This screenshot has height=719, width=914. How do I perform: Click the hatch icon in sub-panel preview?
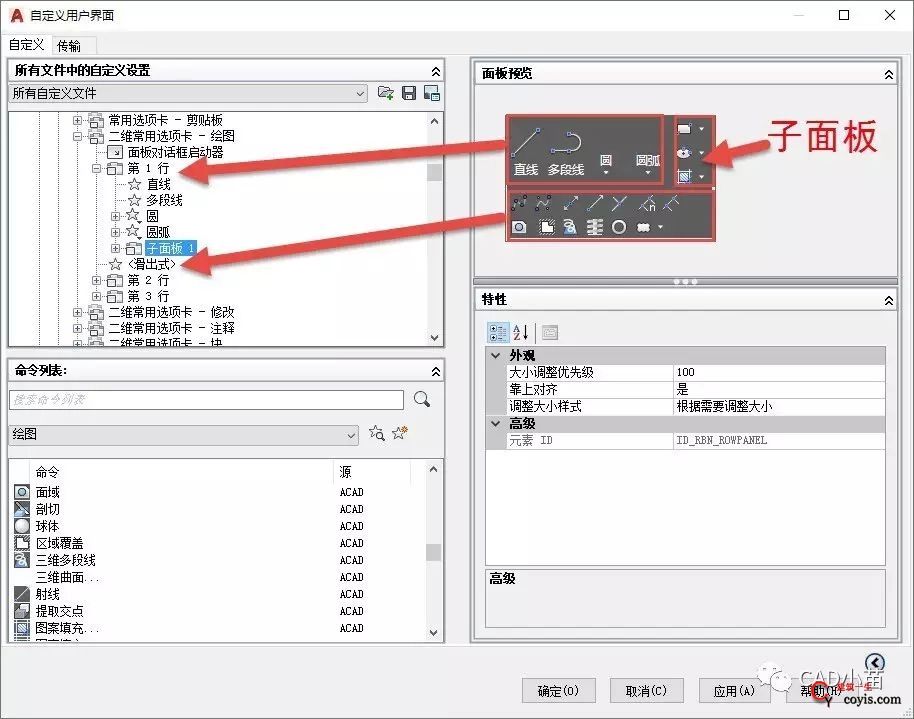click(x=685, y=176)
